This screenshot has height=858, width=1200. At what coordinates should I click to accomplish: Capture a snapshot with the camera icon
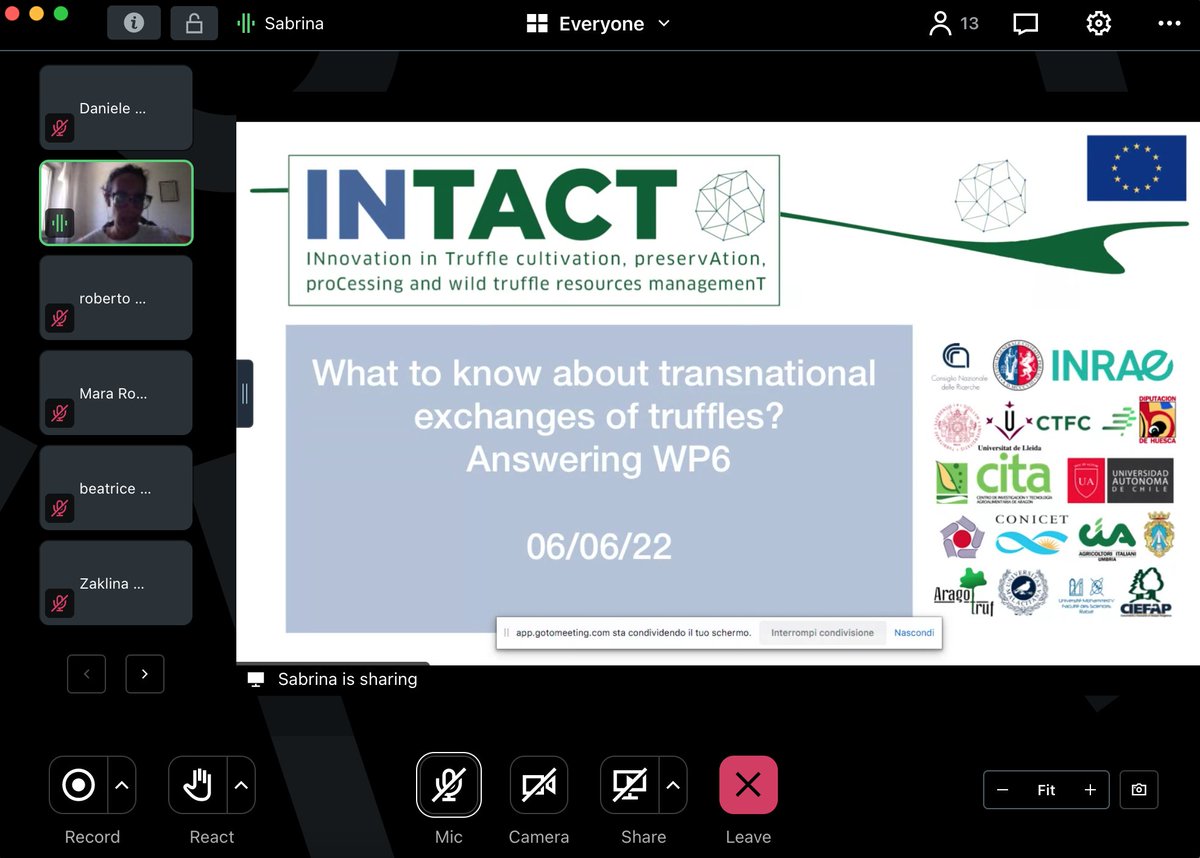(1139, 790)
